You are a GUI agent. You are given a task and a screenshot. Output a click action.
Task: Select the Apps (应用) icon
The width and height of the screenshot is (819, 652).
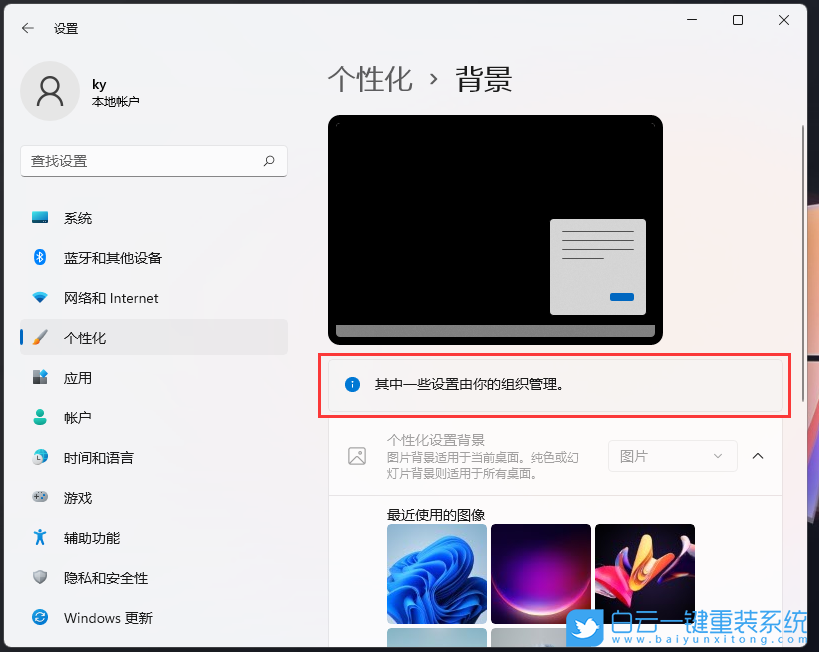40,377
